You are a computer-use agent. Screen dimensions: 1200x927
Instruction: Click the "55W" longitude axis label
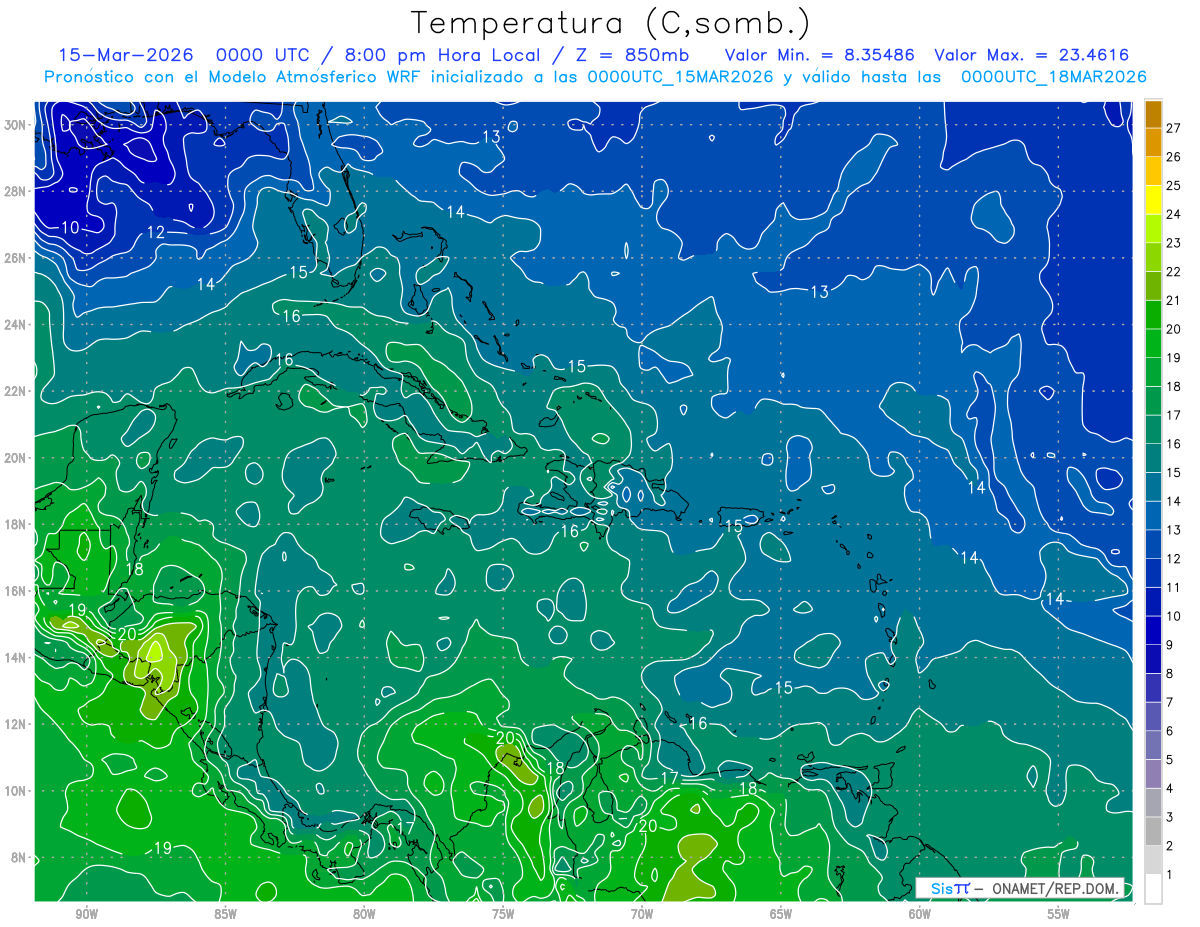pyautogui.click(x=1059, y=915)
